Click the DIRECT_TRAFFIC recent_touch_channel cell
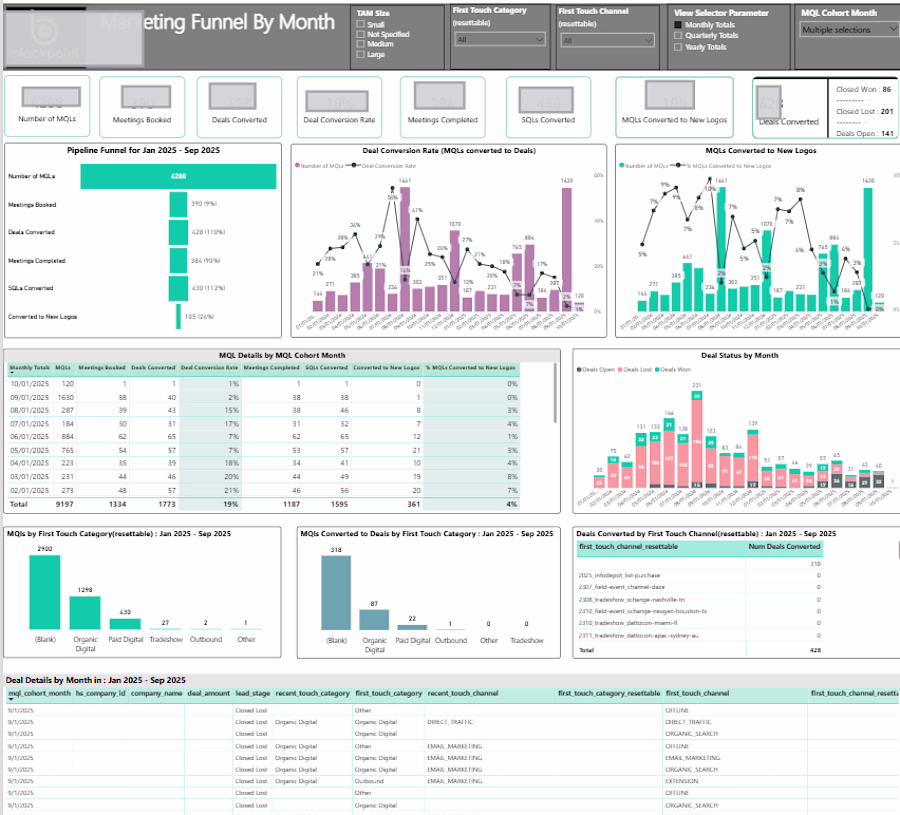Image resolution: width=900 pixels, height=815 pixels. click(450, 722)
